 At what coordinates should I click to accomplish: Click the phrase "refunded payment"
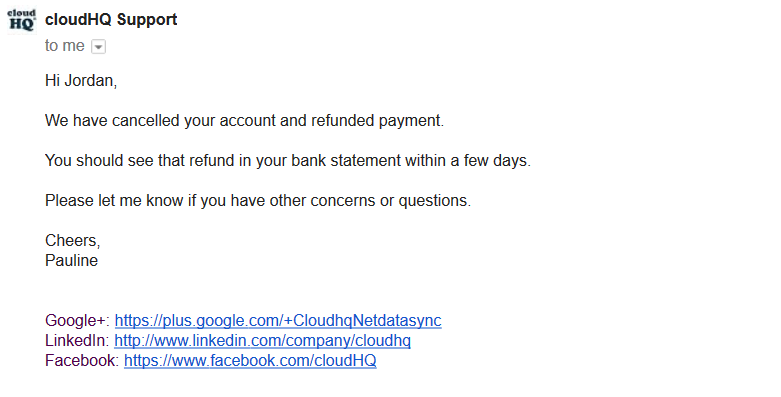(377, 121)
